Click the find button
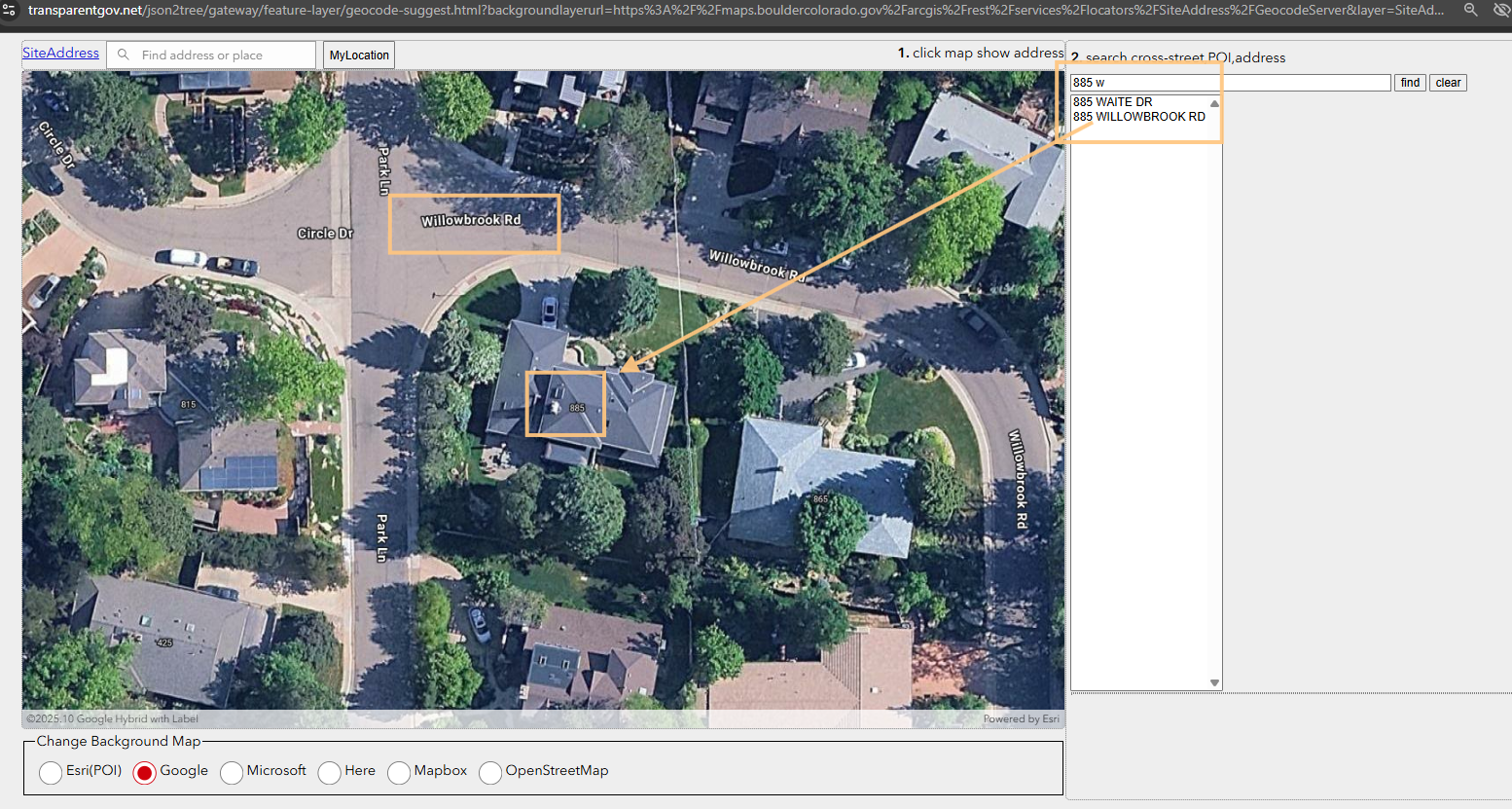The image size is (1512, 809). 1410,83
